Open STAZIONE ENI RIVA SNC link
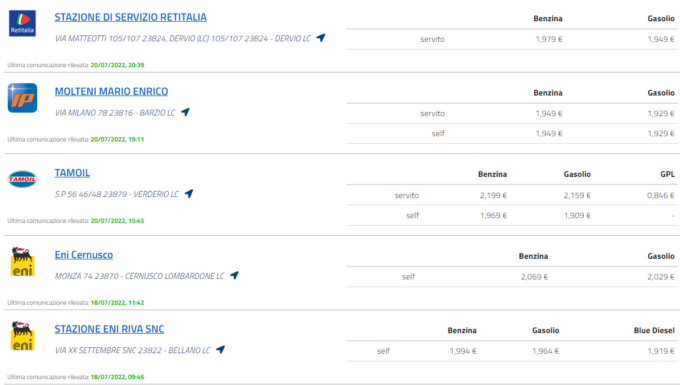 (109, 329)
